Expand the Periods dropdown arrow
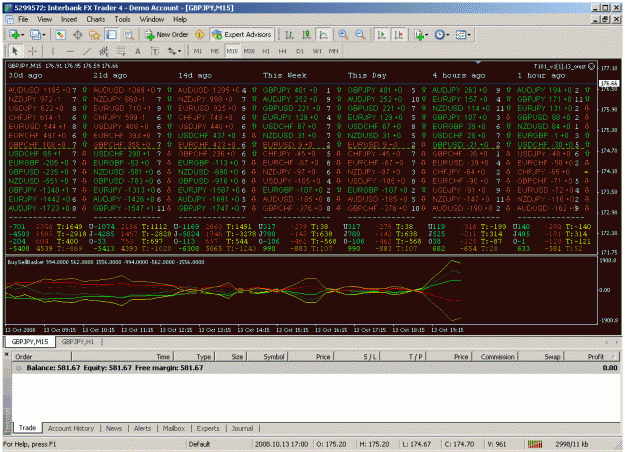This screenshot has height=452, width=625. coord(448,35)
